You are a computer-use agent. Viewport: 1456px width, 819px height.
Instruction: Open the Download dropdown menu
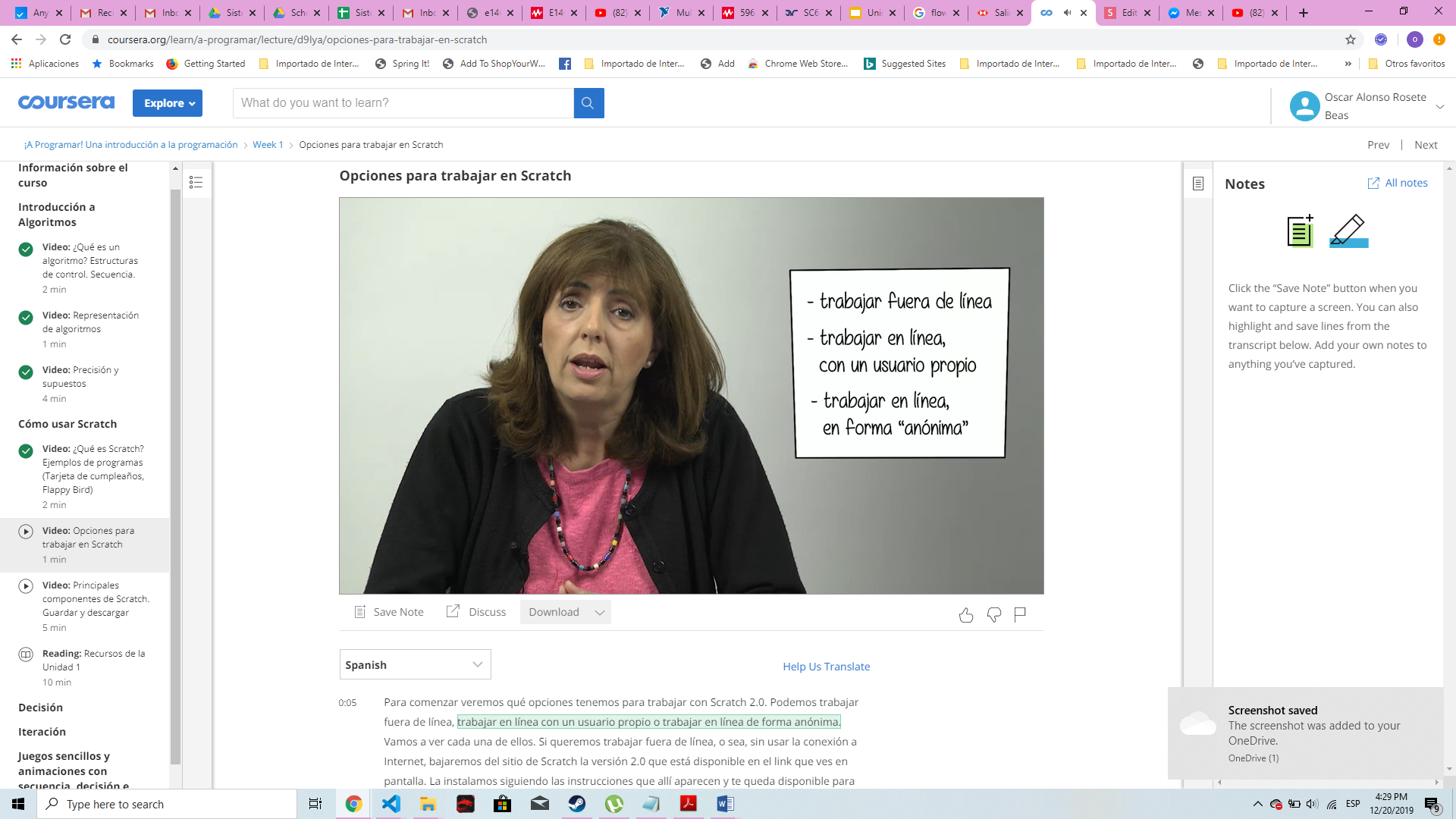coord(565,612)
